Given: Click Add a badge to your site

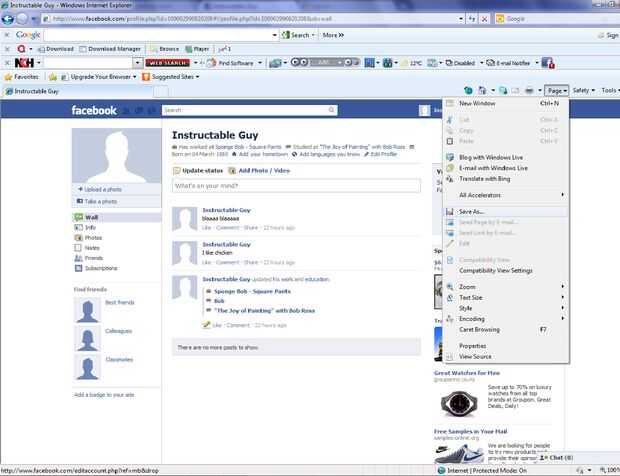Looking at the screenshot, I should tap(104, 395).
